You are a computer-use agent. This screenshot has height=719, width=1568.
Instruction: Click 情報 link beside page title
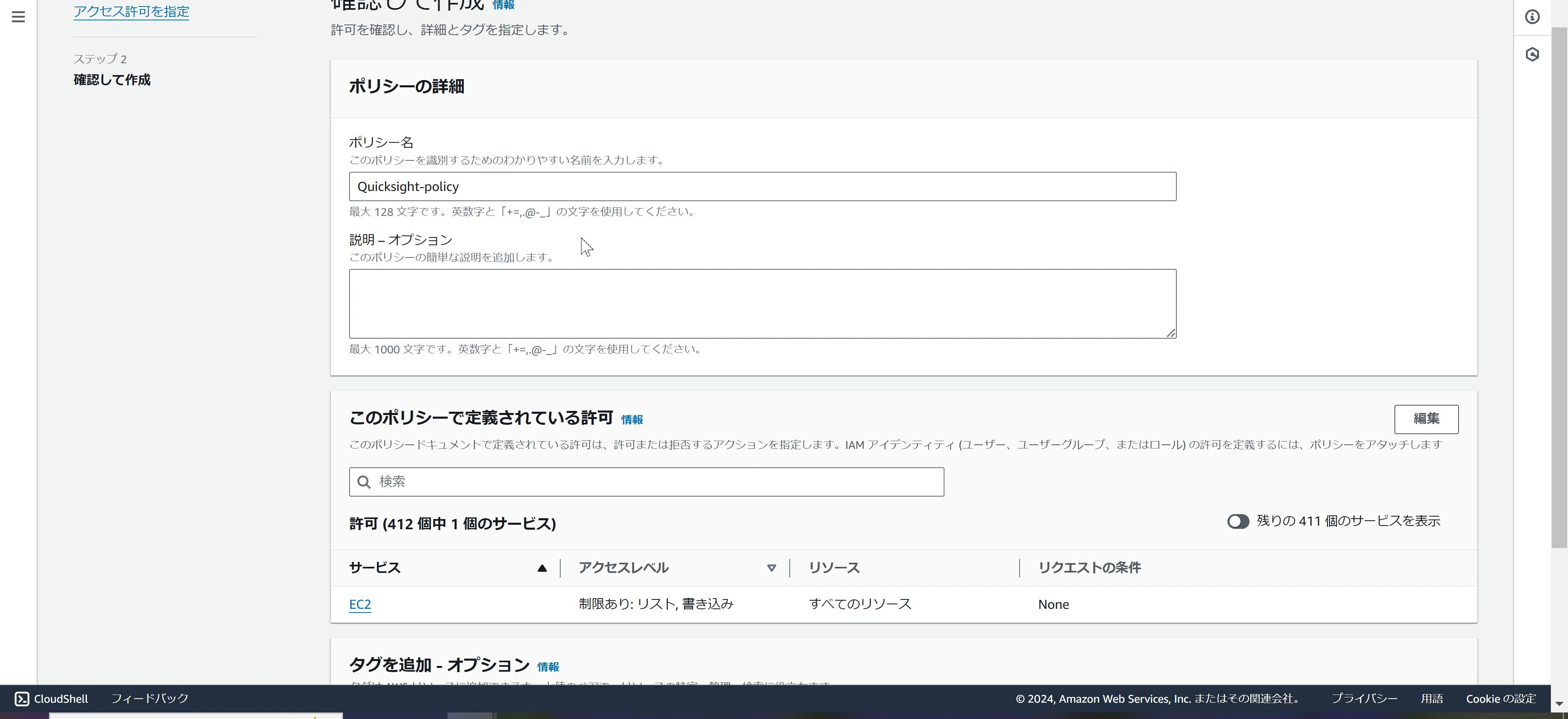503,5
